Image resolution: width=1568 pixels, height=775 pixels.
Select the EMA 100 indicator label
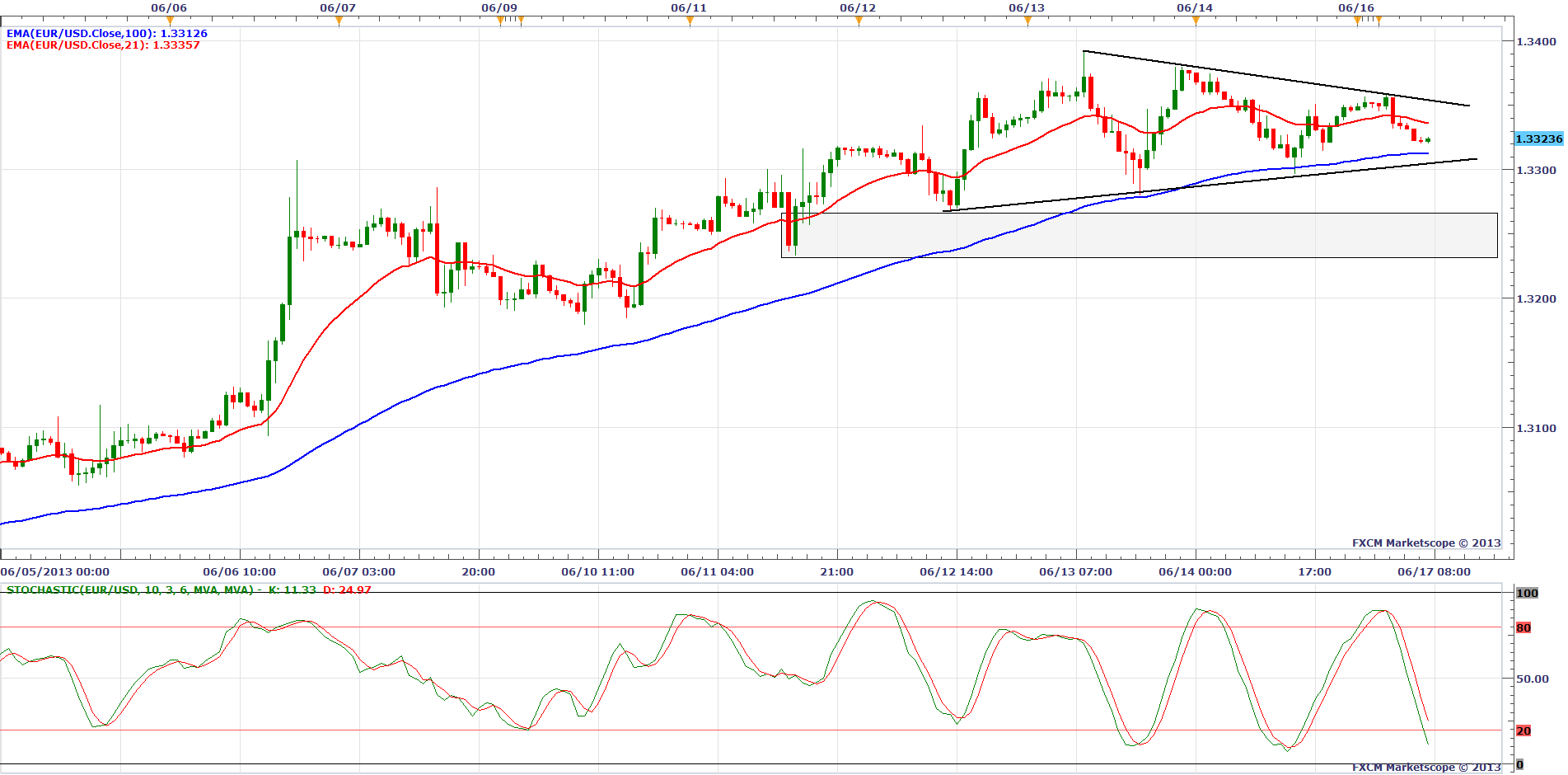(107, 34)
